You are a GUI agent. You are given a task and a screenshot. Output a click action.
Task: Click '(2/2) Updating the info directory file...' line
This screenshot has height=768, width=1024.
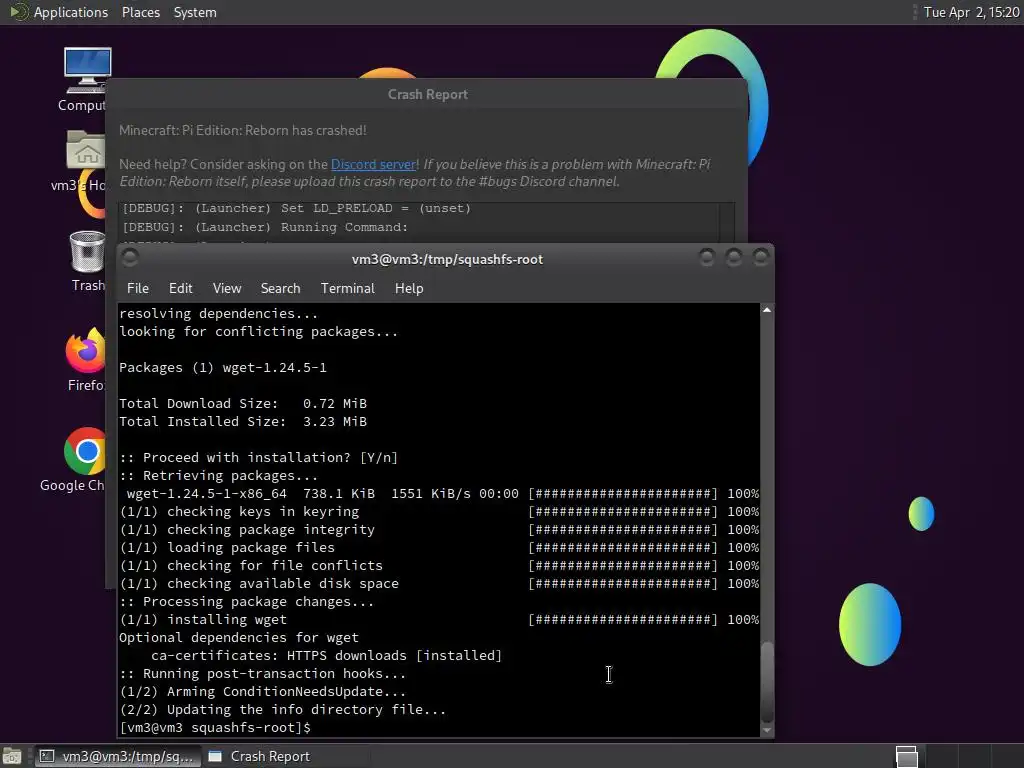[283, 710]
